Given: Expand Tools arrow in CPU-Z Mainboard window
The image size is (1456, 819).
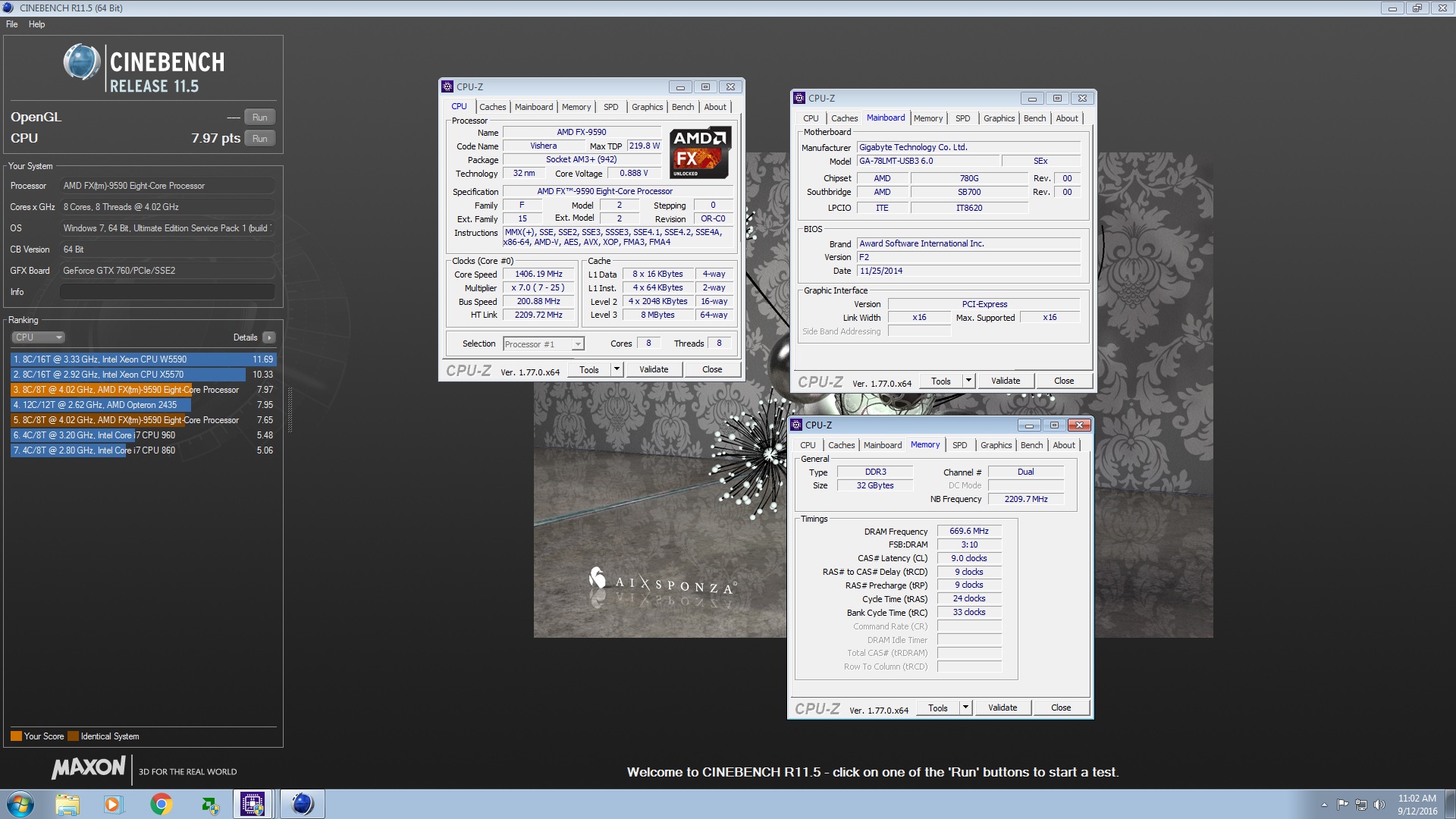Looking at the screenshot, I should coord(968,381).
